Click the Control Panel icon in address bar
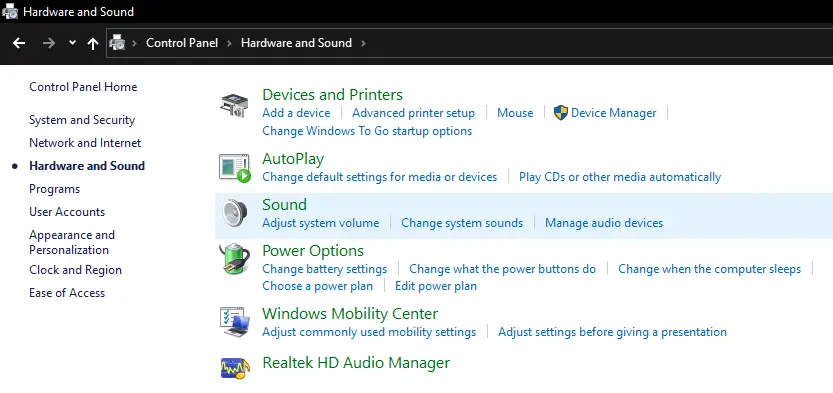 117,43
